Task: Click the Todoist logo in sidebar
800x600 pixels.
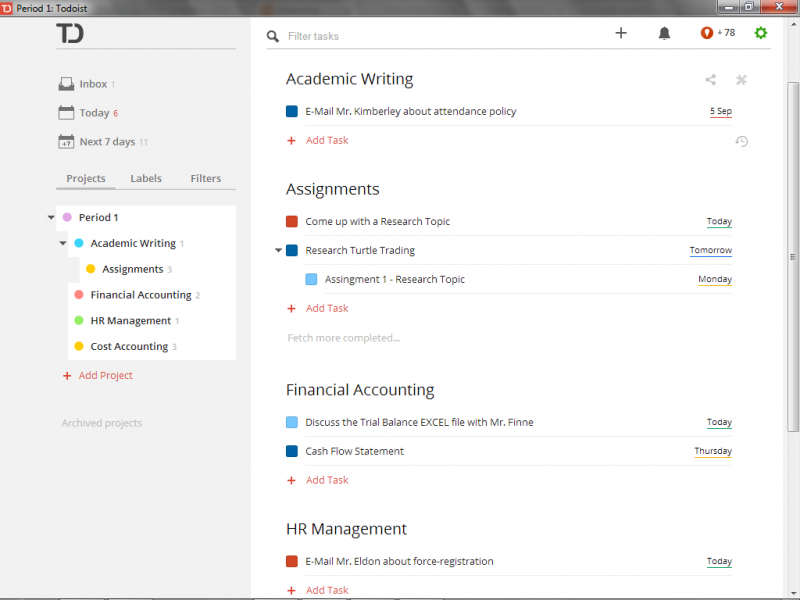Action: pyautogui.click(x=70, y=34)
